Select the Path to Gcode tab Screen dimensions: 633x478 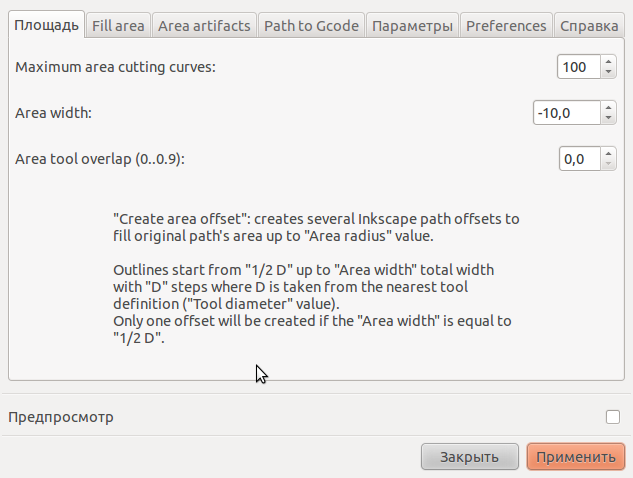(x=311, y=26)
